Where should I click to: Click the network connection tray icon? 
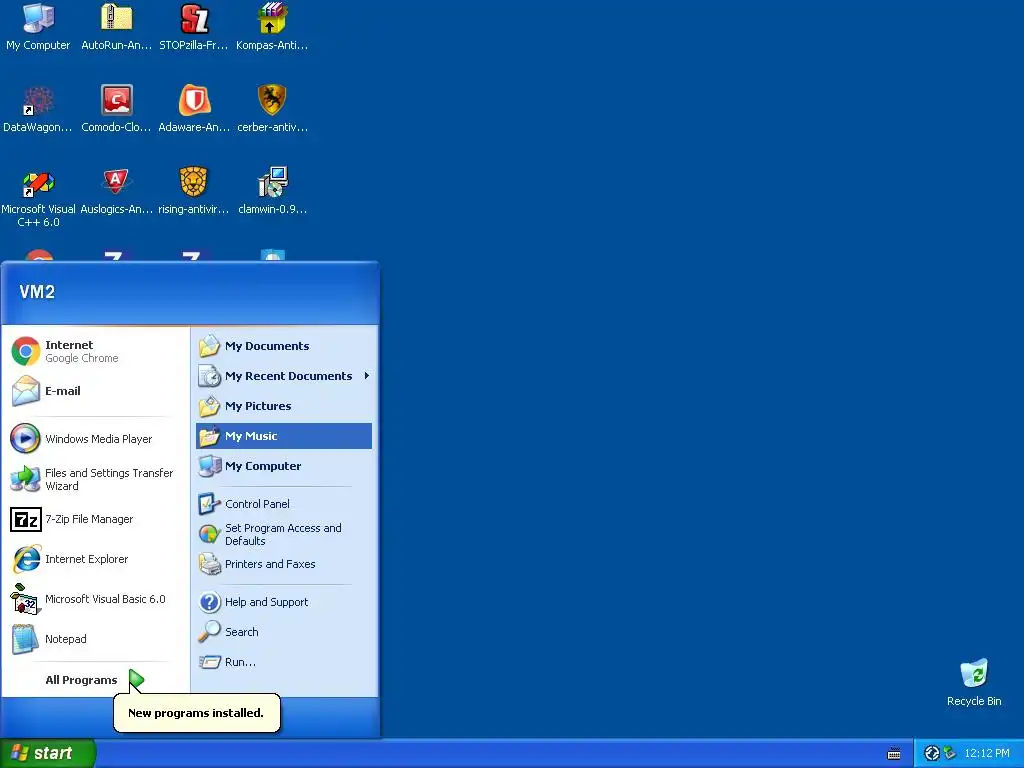click(x=950, y=754)
